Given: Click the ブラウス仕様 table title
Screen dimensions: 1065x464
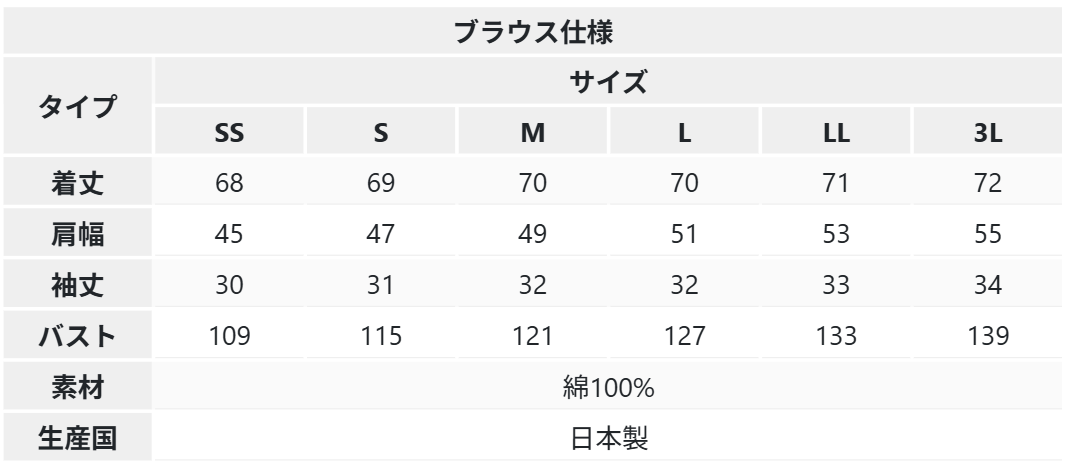Looking at the screenshot, I should pos(532,31).
